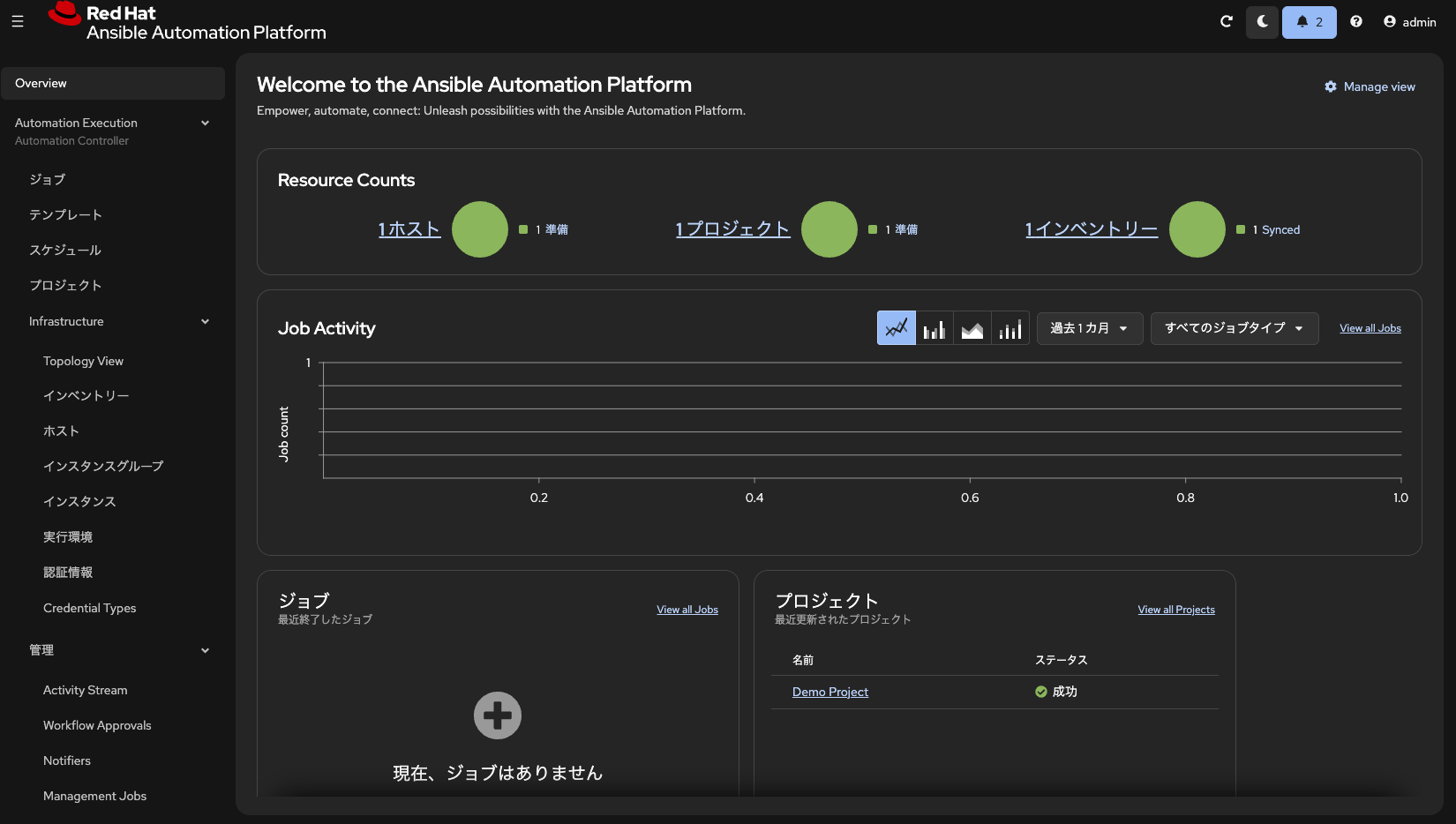Open Notifiers in the sidebar

[x=67, y=760]
